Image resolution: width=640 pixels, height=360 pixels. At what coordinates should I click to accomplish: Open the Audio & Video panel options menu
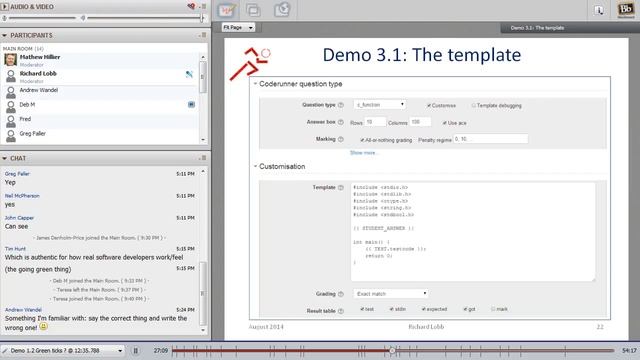(x=203, y=6)
